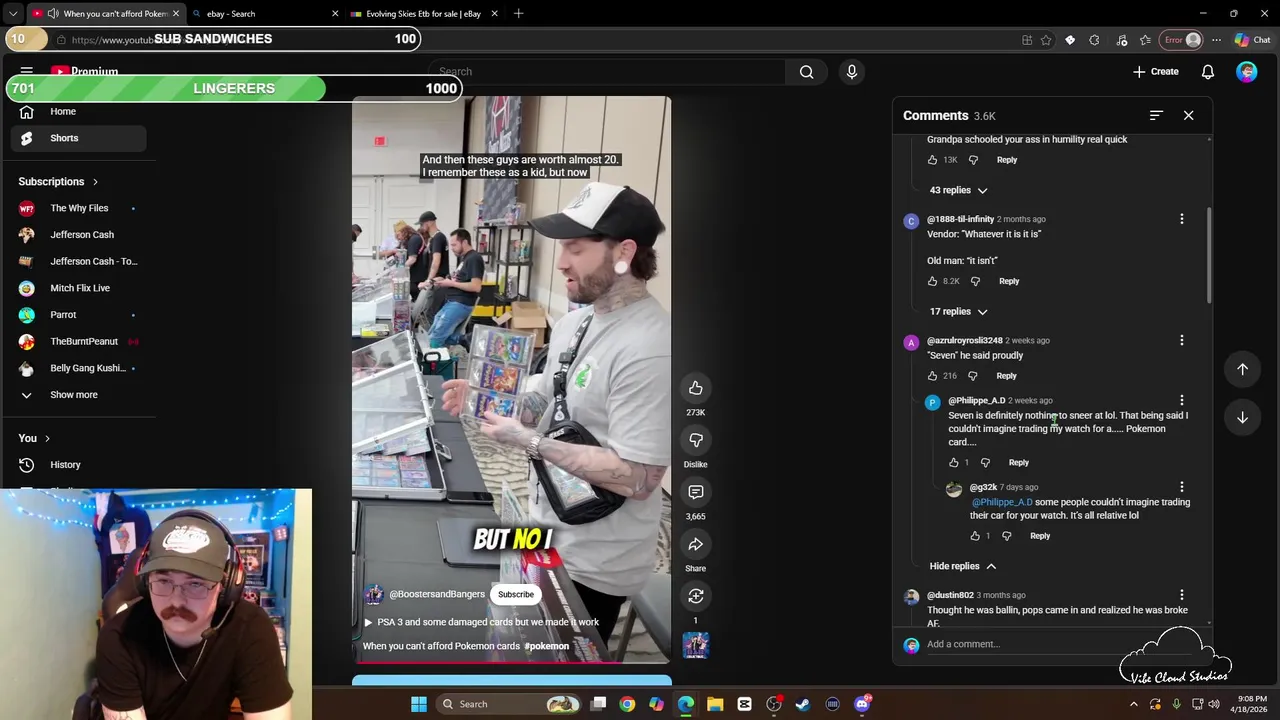Like the Short with 273K likes
Screen dimensions: 1280x720
(696, 388)
